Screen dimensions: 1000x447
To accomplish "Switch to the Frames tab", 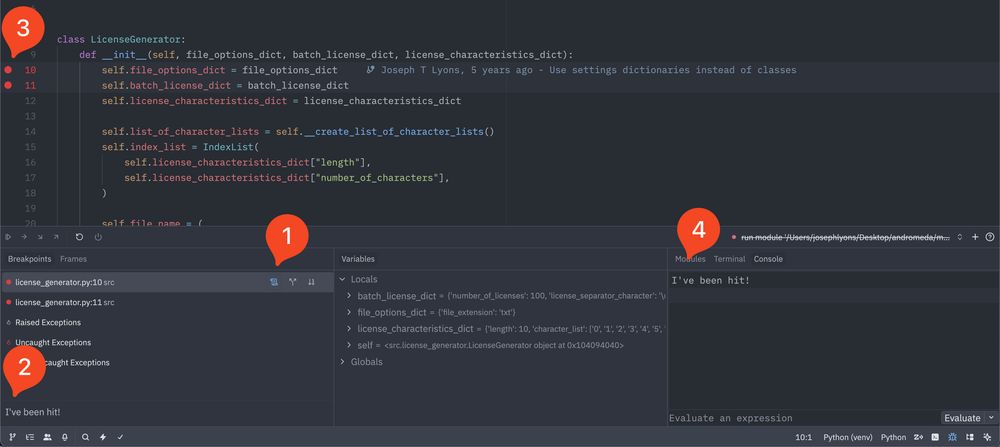I will point(73,259).
